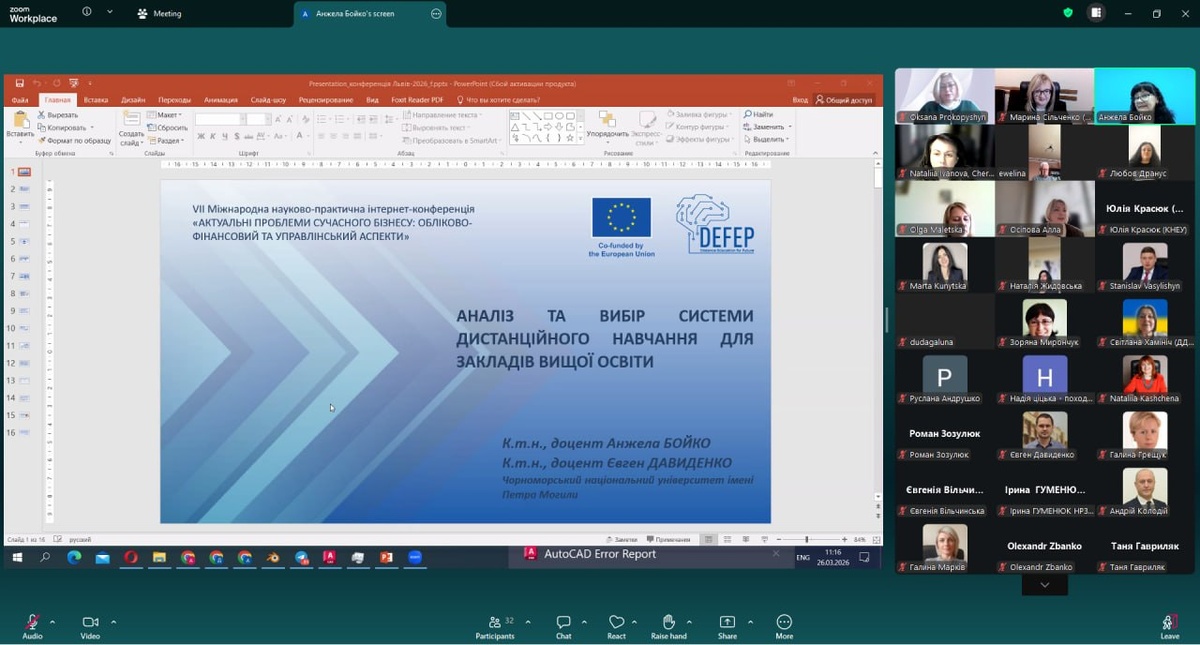Open the meeting information icon
The height and width of the screenshot is (645, 1200).
pos(87,13)
